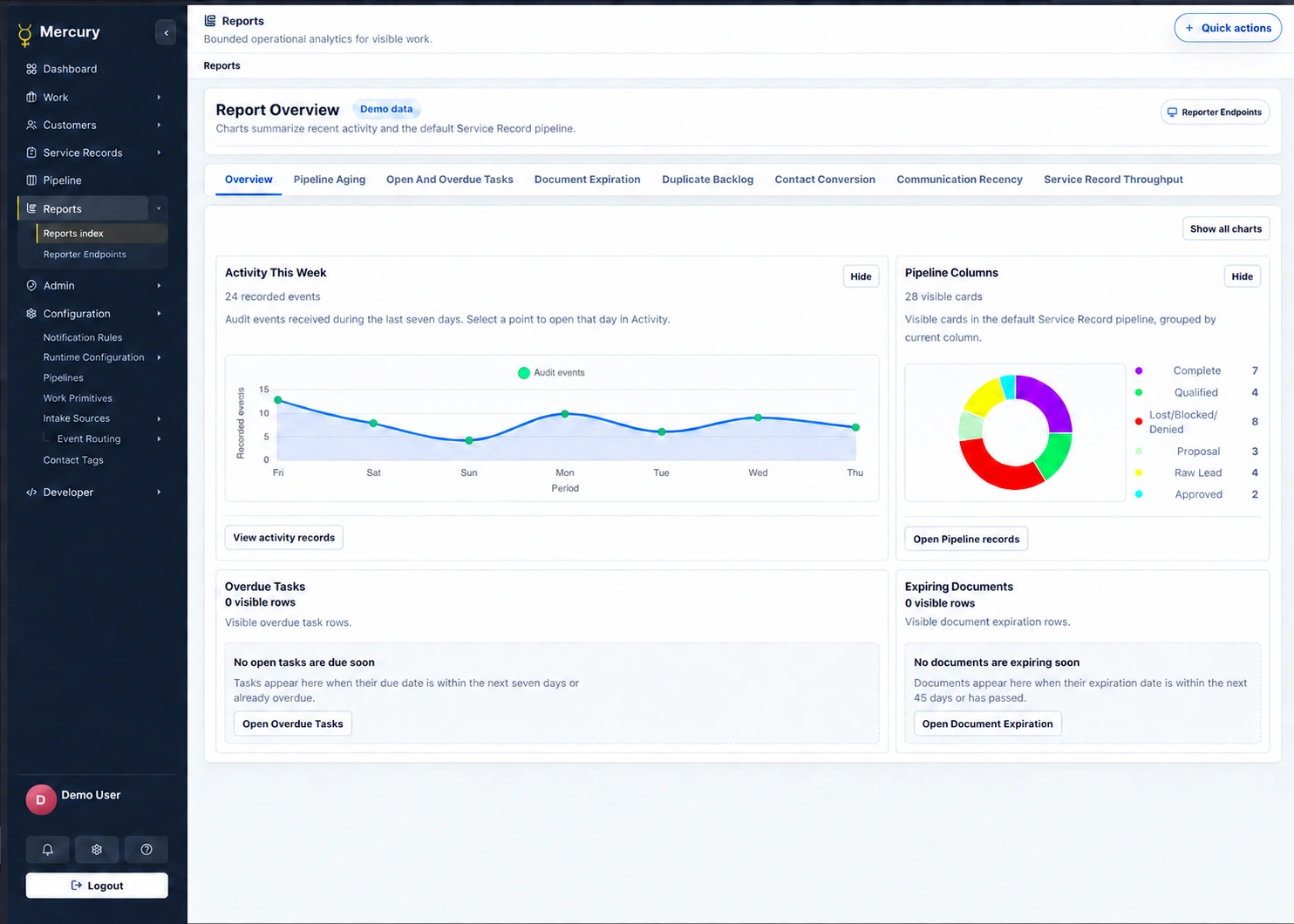
Task: Open the Document Expiration tab
Action: 587,180
